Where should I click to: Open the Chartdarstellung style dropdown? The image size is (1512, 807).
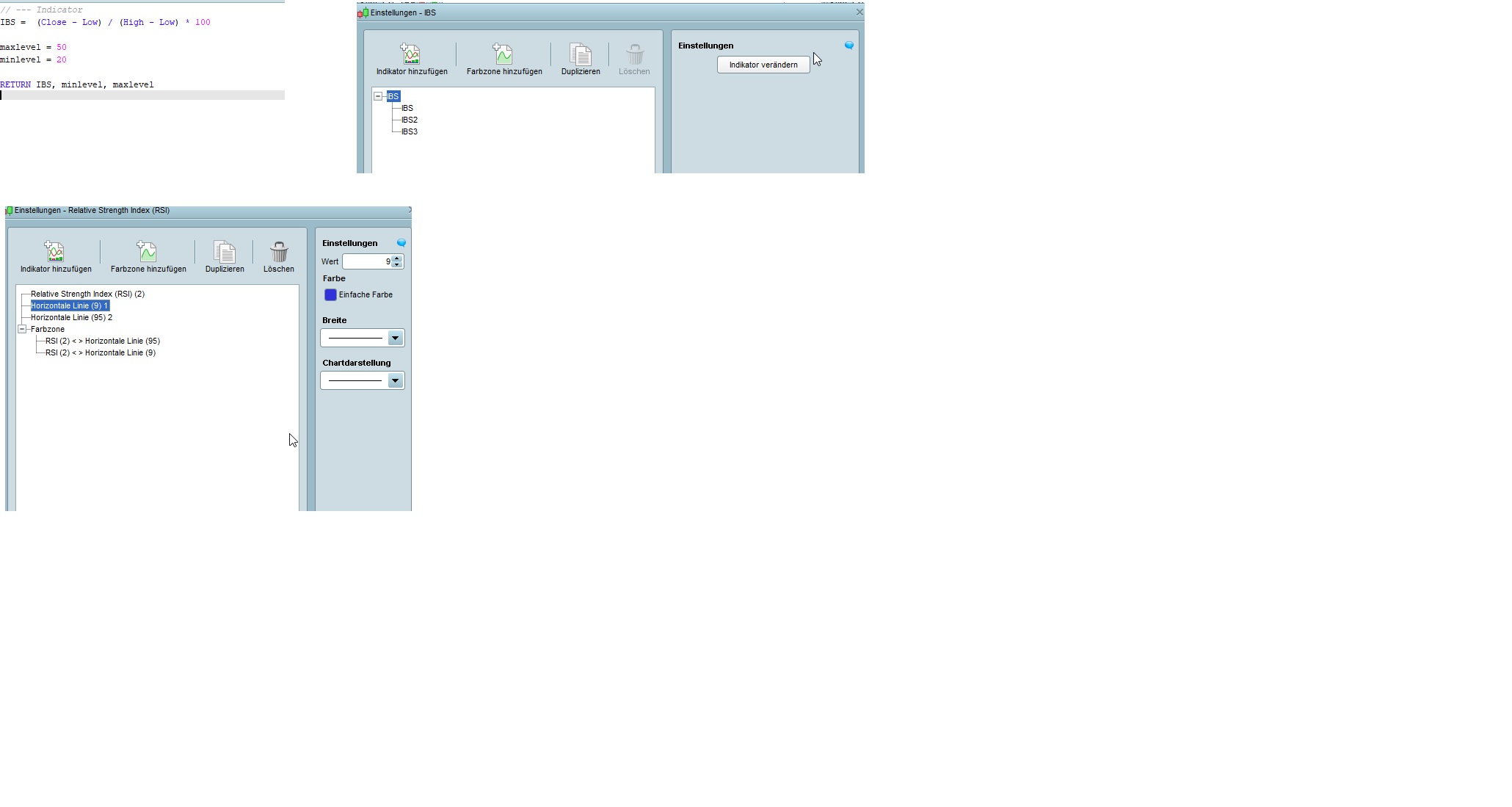pyautogui.click(x=395, y=380)
